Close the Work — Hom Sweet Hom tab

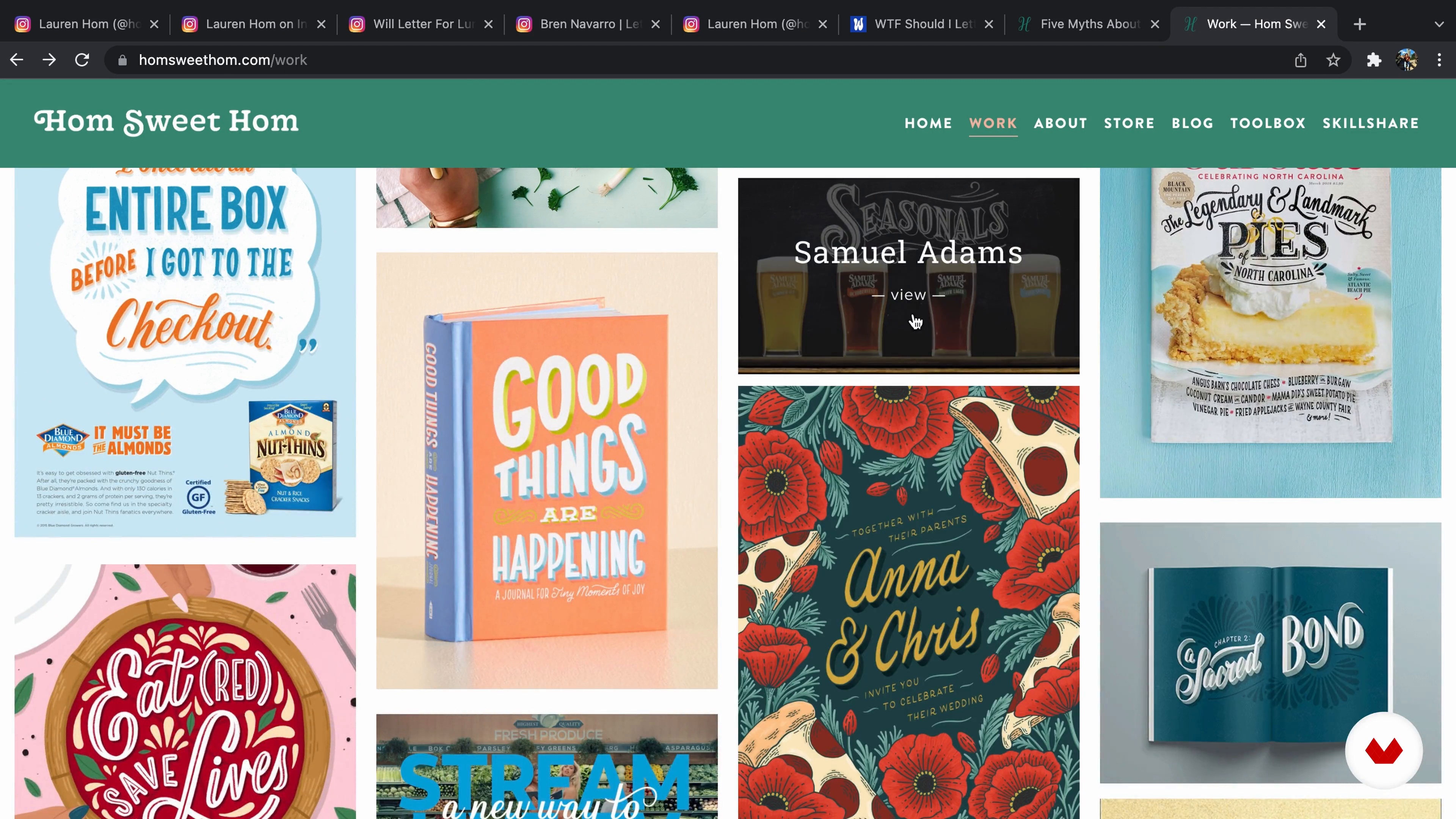click(1321, 24)
